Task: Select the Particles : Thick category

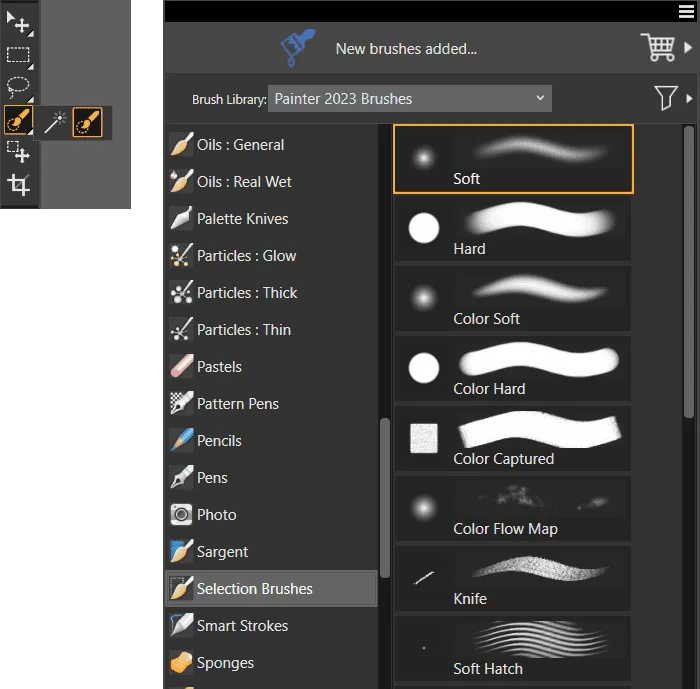Action: pos(272,293)
